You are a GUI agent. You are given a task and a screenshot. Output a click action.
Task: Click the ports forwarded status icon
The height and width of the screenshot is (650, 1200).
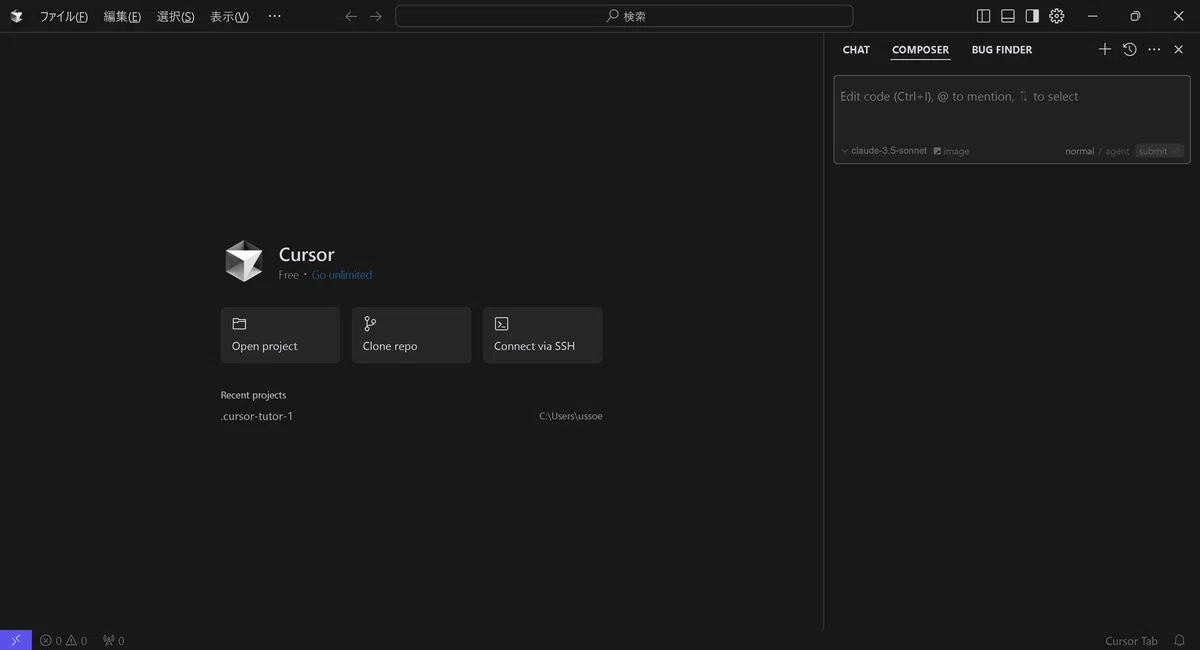[x=113, y=640]
